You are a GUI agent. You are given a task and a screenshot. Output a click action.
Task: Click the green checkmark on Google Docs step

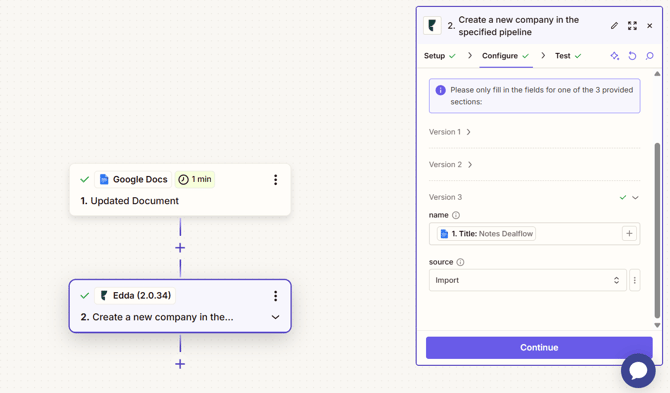pyautogui.click(x=85, y=179)
